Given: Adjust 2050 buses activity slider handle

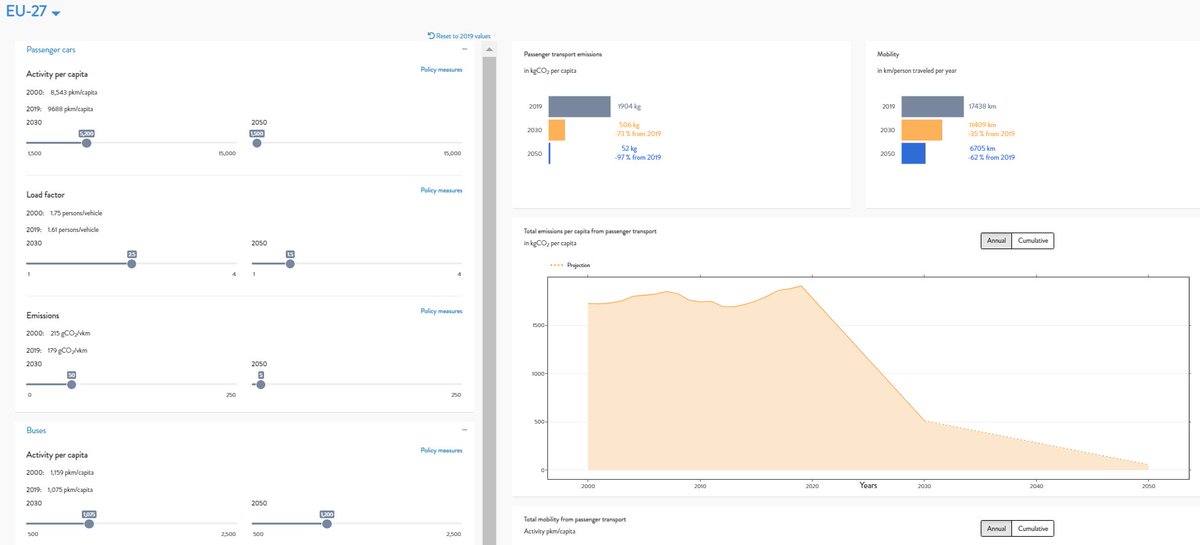Looking at the screenshot, I should tap(326, 523).
